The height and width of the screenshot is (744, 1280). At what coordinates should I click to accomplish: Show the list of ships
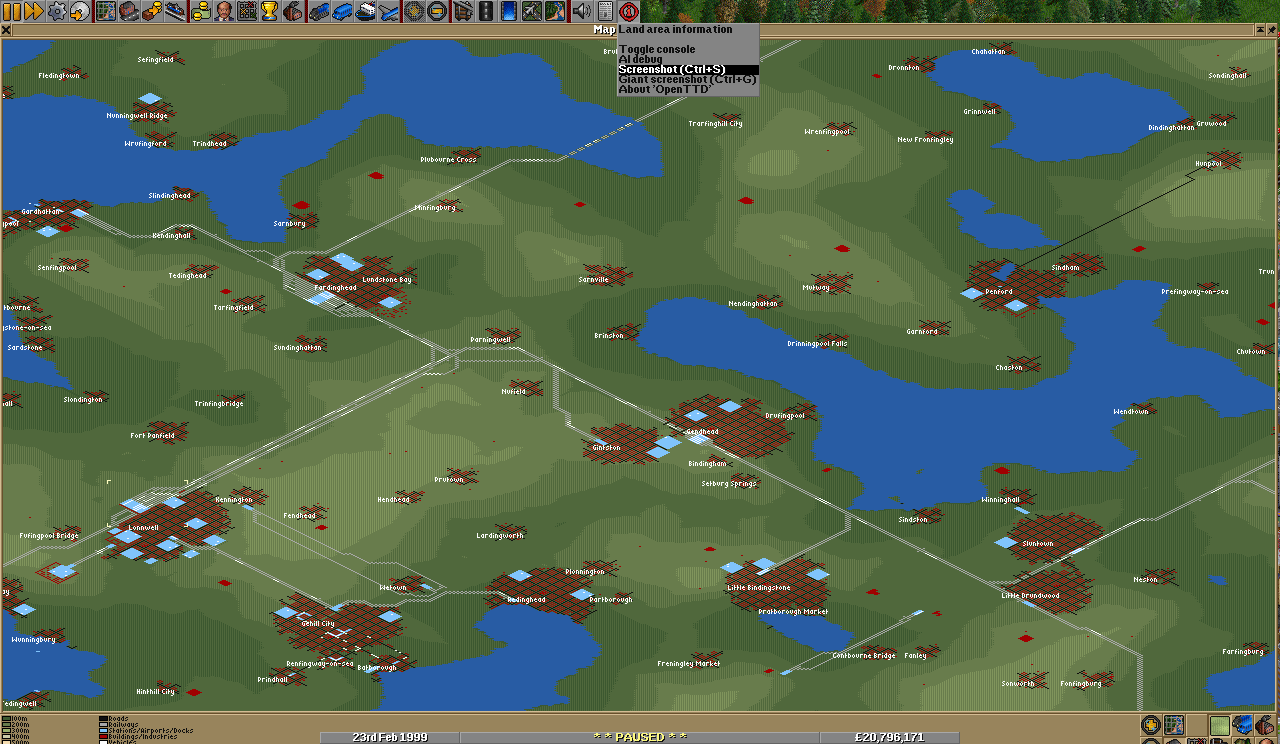[363, 11]
